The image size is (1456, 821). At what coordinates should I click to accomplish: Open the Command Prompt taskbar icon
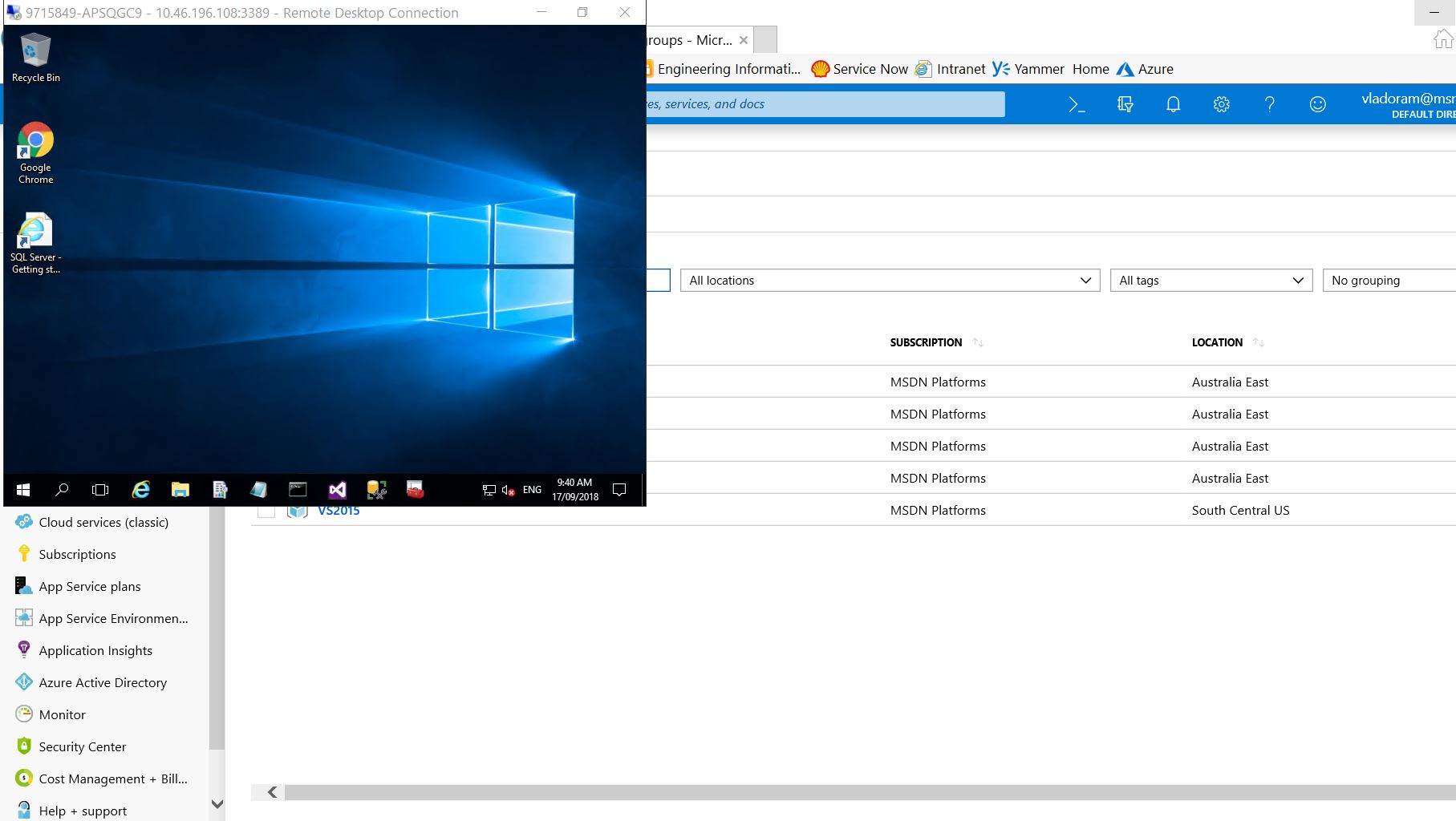(x=298, y=490)
